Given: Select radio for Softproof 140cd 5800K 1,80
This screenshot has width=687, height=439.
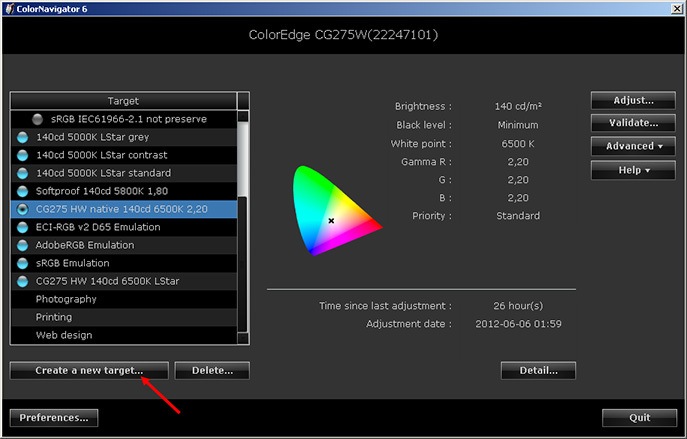Looking at the screenshot, I should click(x=22, y=191).
